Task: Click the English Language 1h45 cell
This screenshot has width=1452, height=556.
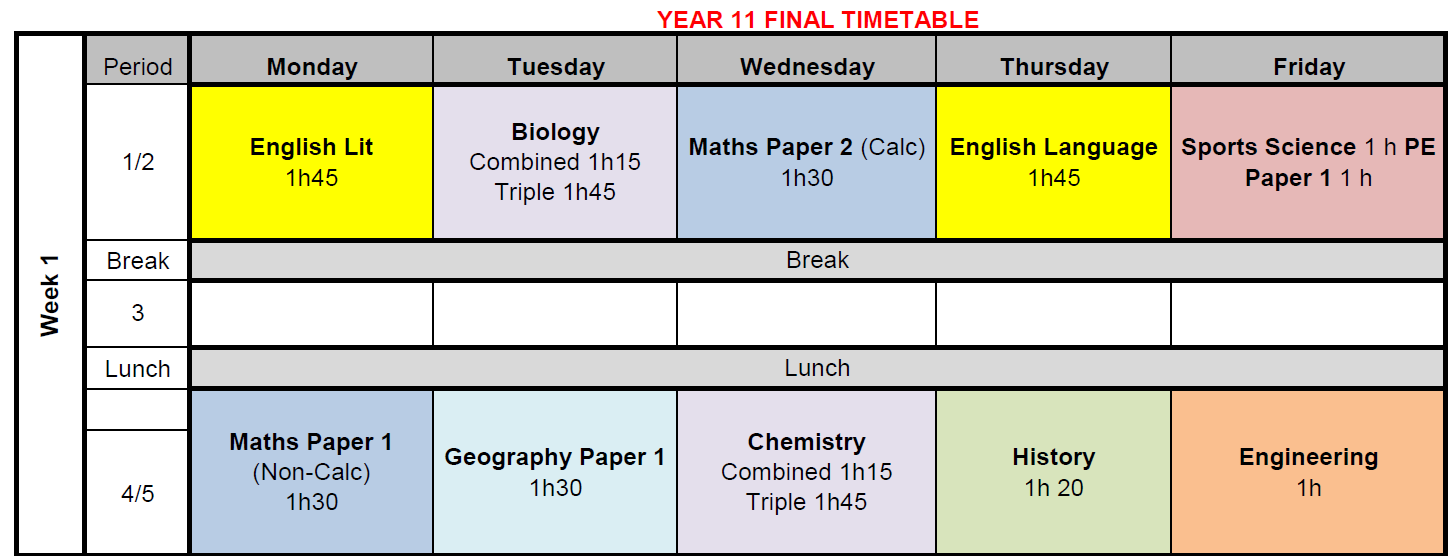Action: [x=1053, y=162]
